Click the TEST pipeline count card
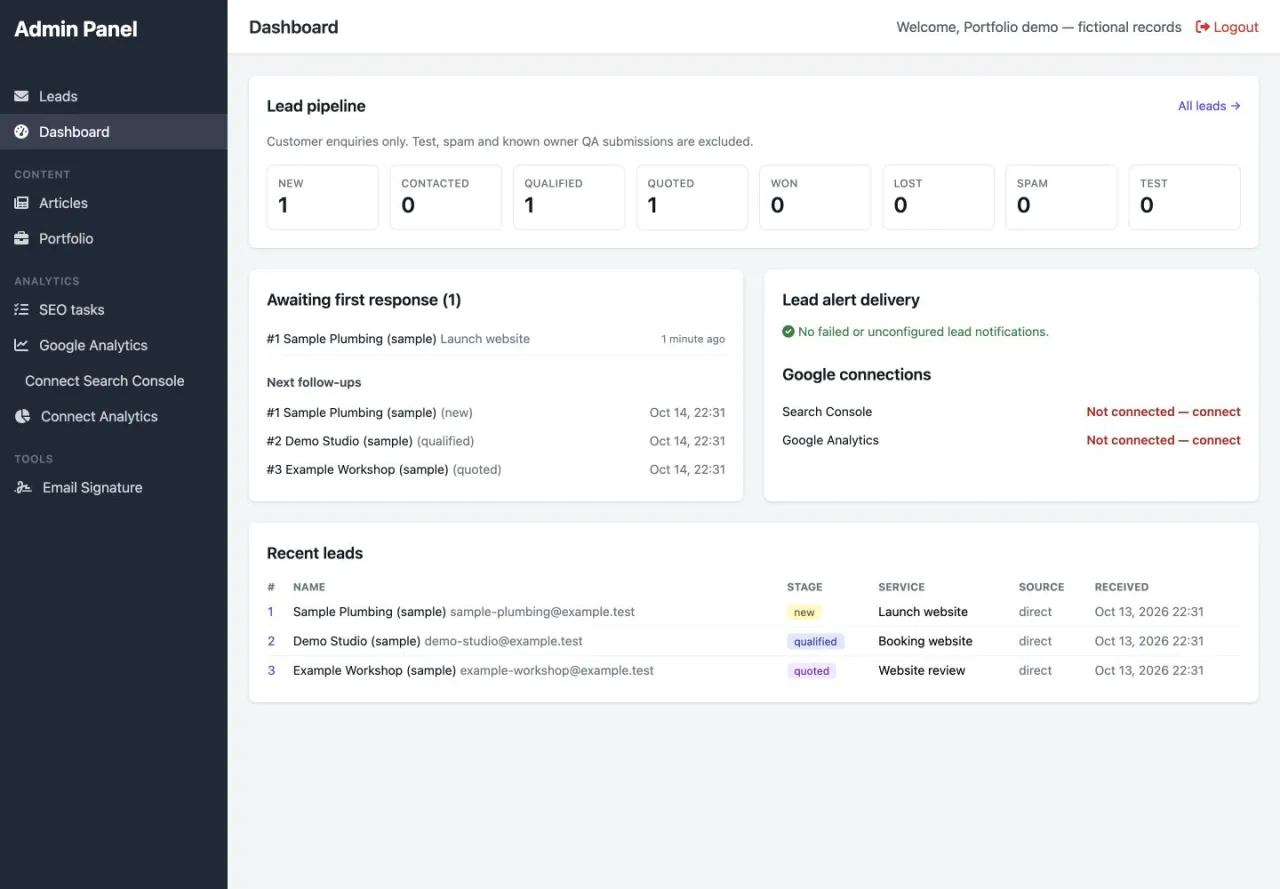This screenshot has width=1280, height=889. pos(1185,197)
